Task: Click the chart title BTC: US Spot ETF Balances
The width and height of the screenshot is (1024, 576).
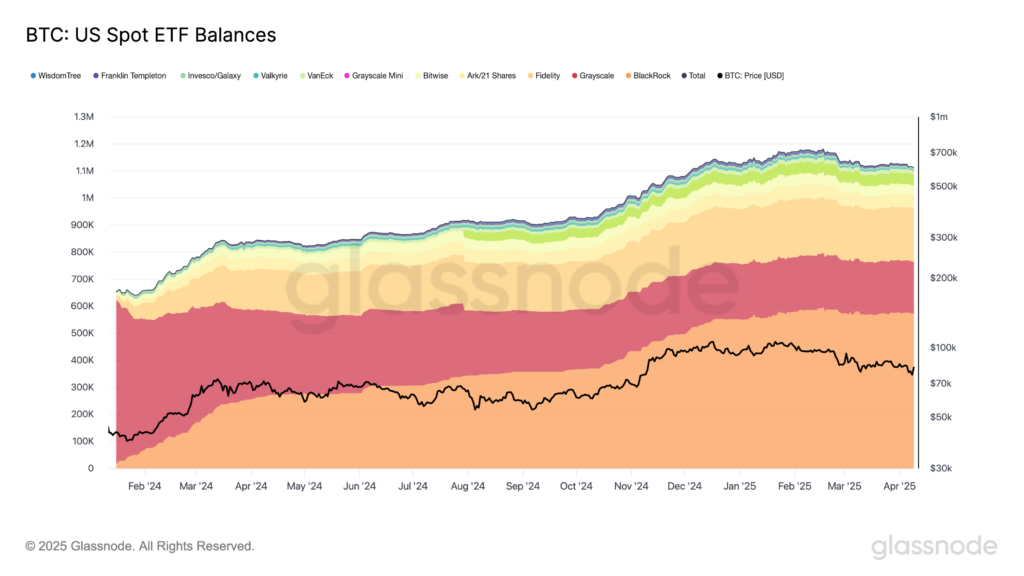Action: (x=150, y=35)
